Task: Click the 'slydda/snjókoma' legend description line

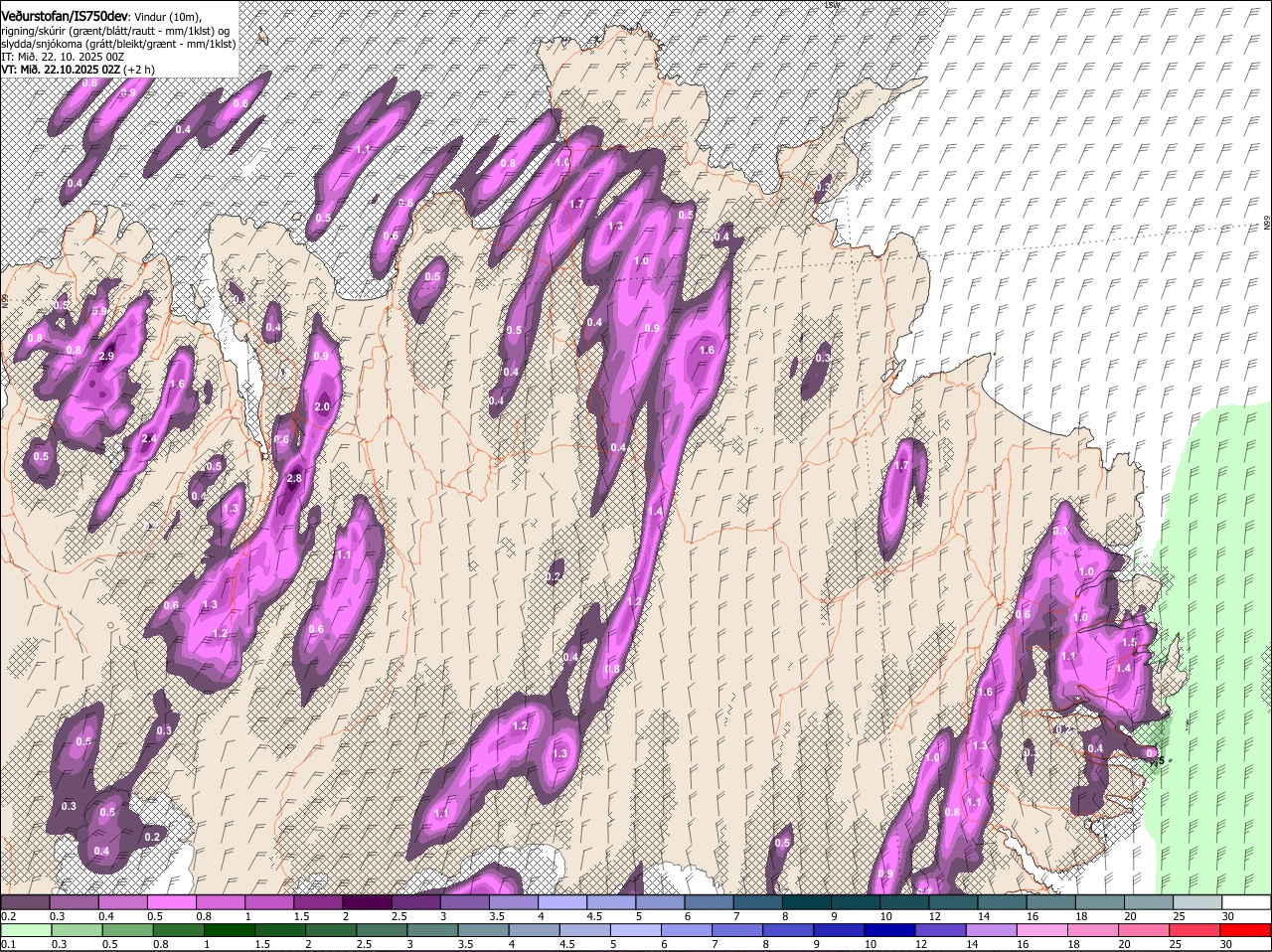Action: click(x=117, y=44)
